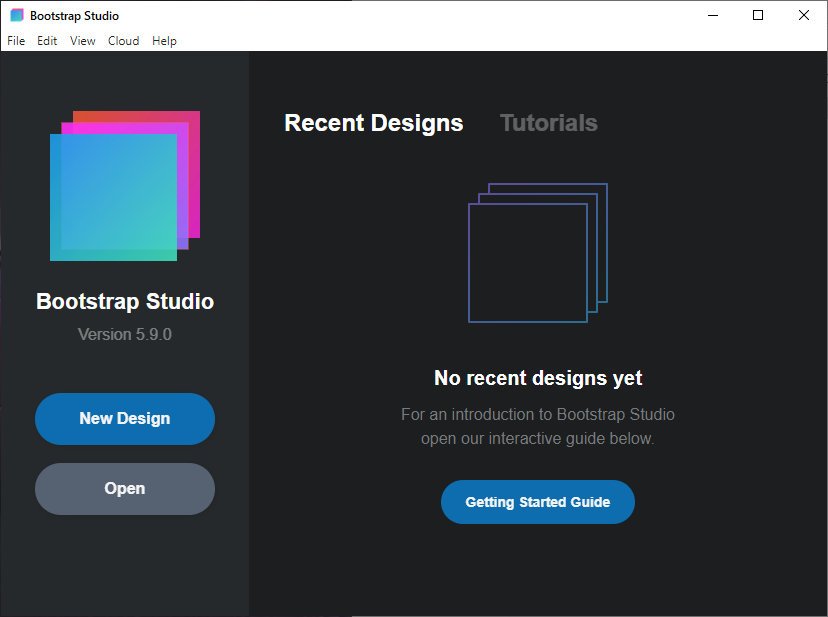Viewport: 828px width, 617px height.
Task: Click the large Bootstrap Studio logo
Action: 125,186
